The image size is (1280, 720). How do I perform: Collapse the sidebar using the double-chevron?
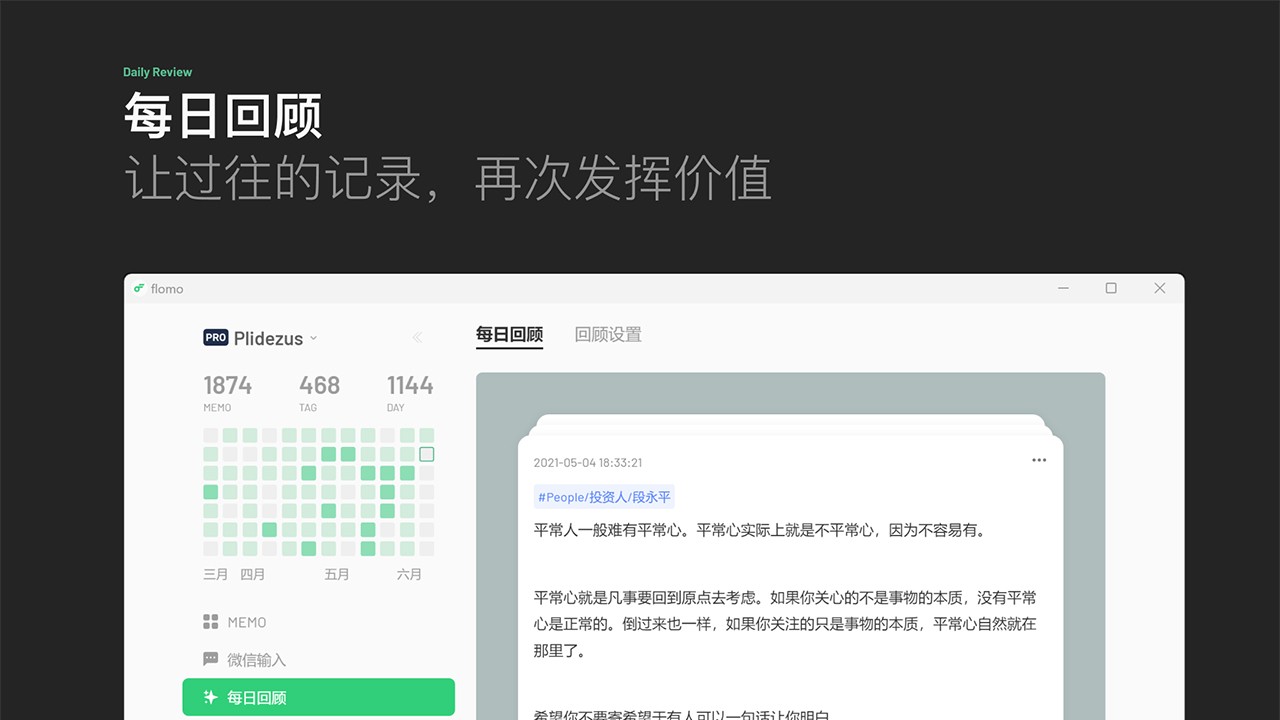click(418, 337)
